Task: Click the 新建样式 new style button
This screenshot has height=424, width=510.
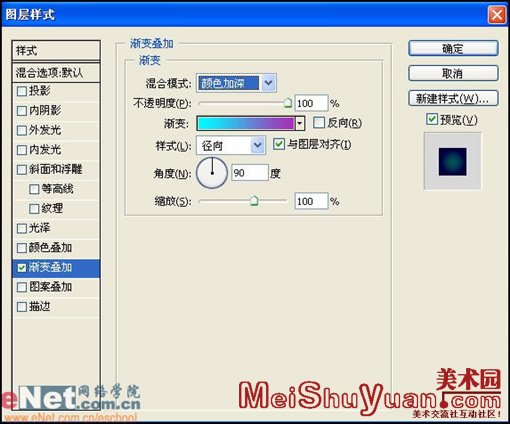Action: [453, 98]
